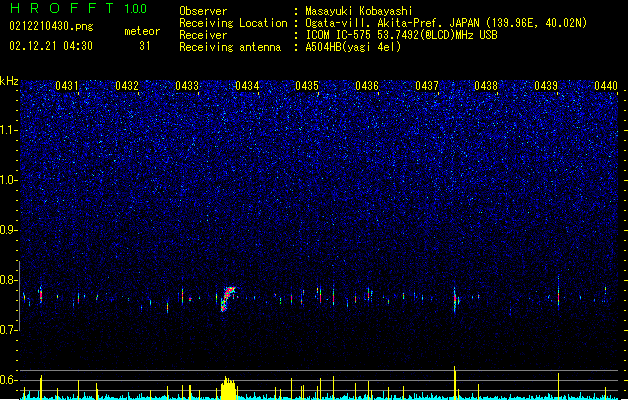Viewport: 629px width, 400px height.
Task: Click the 0432 time marker
Action: [127, 86]
